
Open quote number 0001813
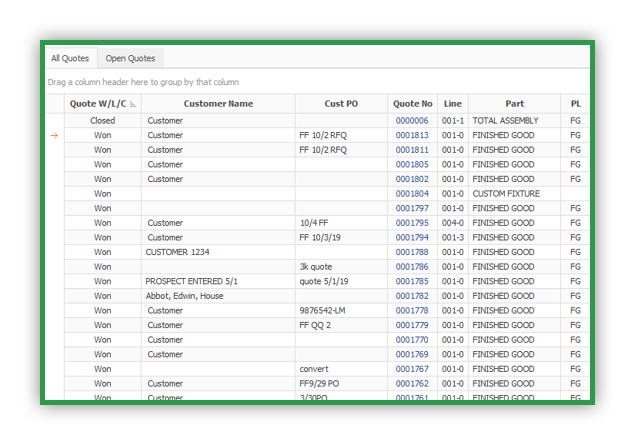coord(412,135)
